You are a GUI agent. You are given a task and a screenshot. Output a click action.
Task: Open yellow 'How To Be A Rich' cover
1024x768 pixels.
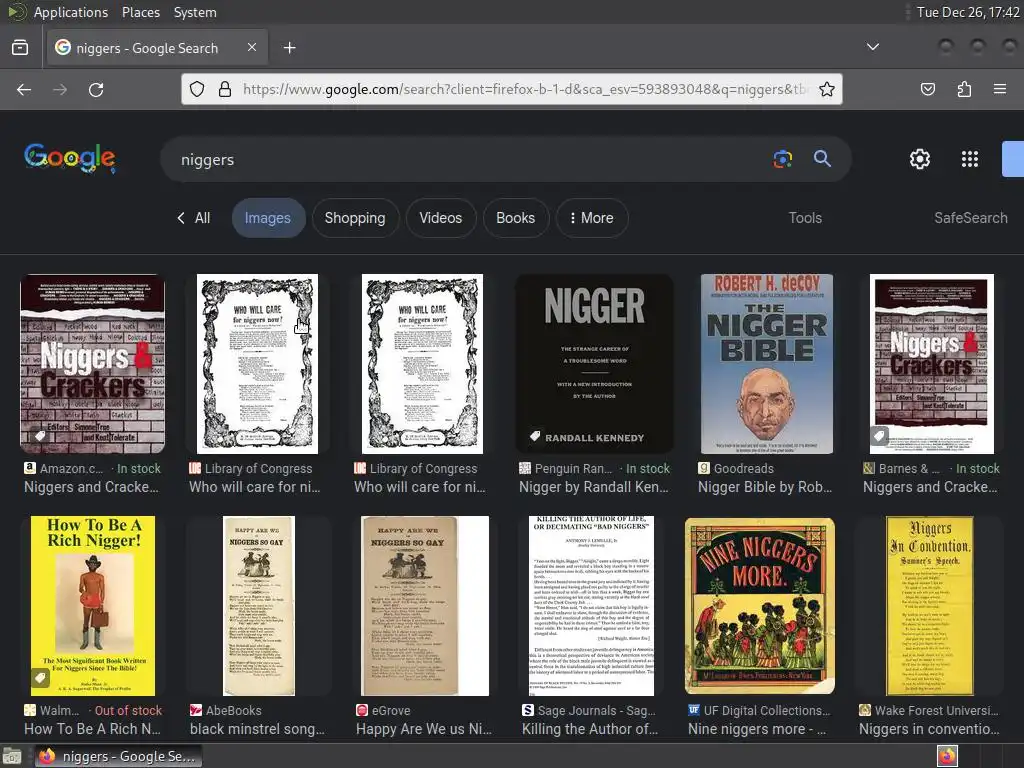coord(93,605)
